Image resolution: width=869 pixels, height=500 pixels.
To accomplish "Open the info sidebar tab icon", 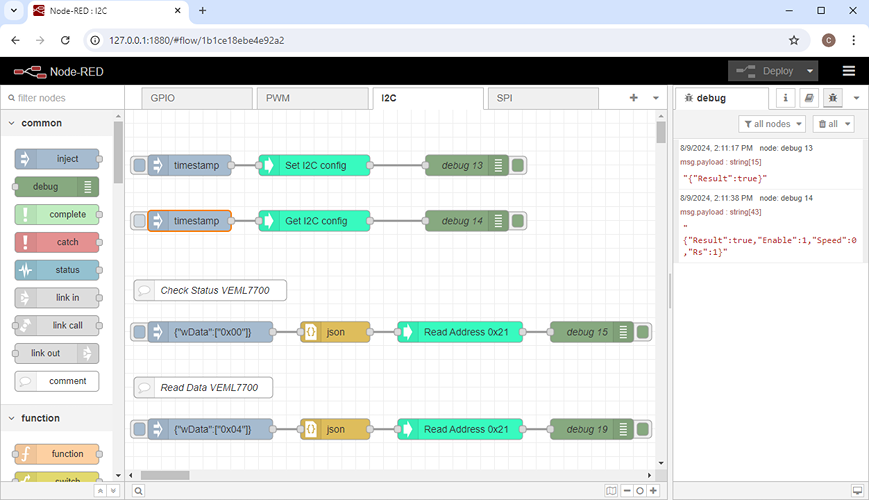I will [x=785, y=98].
